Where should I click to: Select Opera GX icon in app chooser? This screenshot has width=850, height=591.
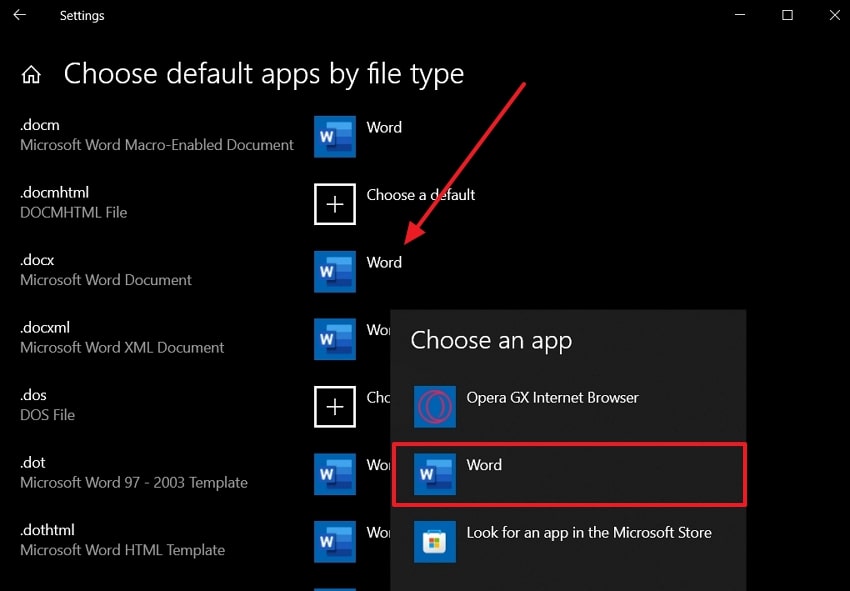click(435, 407)
